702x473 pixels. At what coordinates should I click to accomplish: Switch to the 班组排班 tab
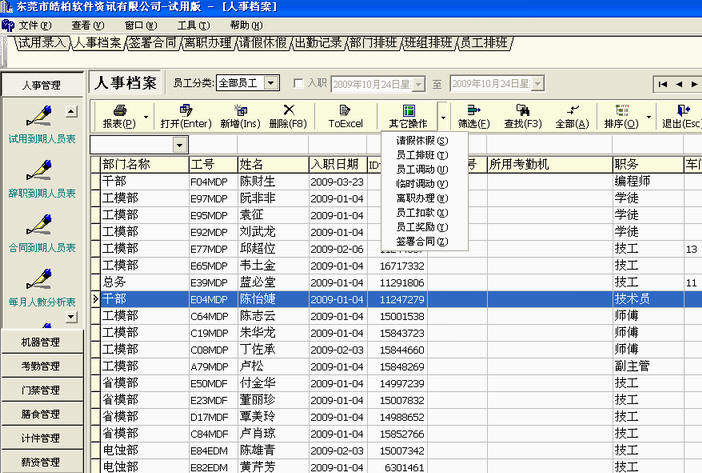428,43
